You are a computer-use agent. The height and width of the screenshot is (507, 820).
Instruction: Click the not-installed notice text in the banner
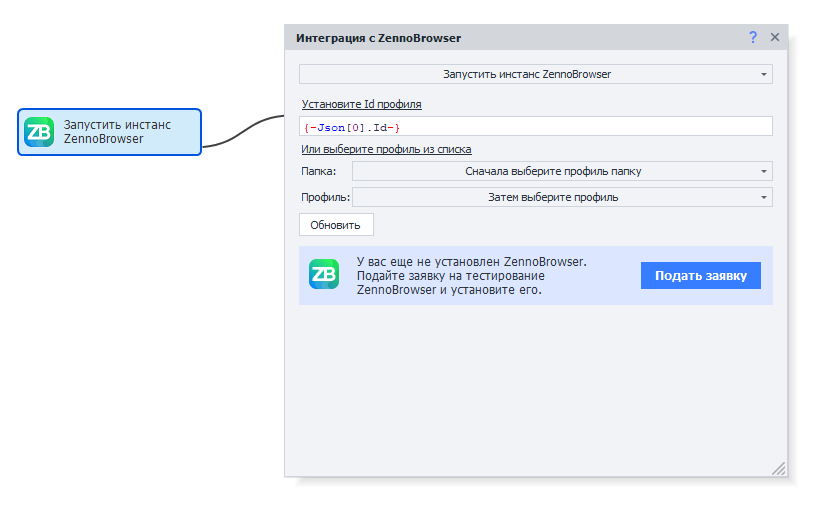(470, 276)
